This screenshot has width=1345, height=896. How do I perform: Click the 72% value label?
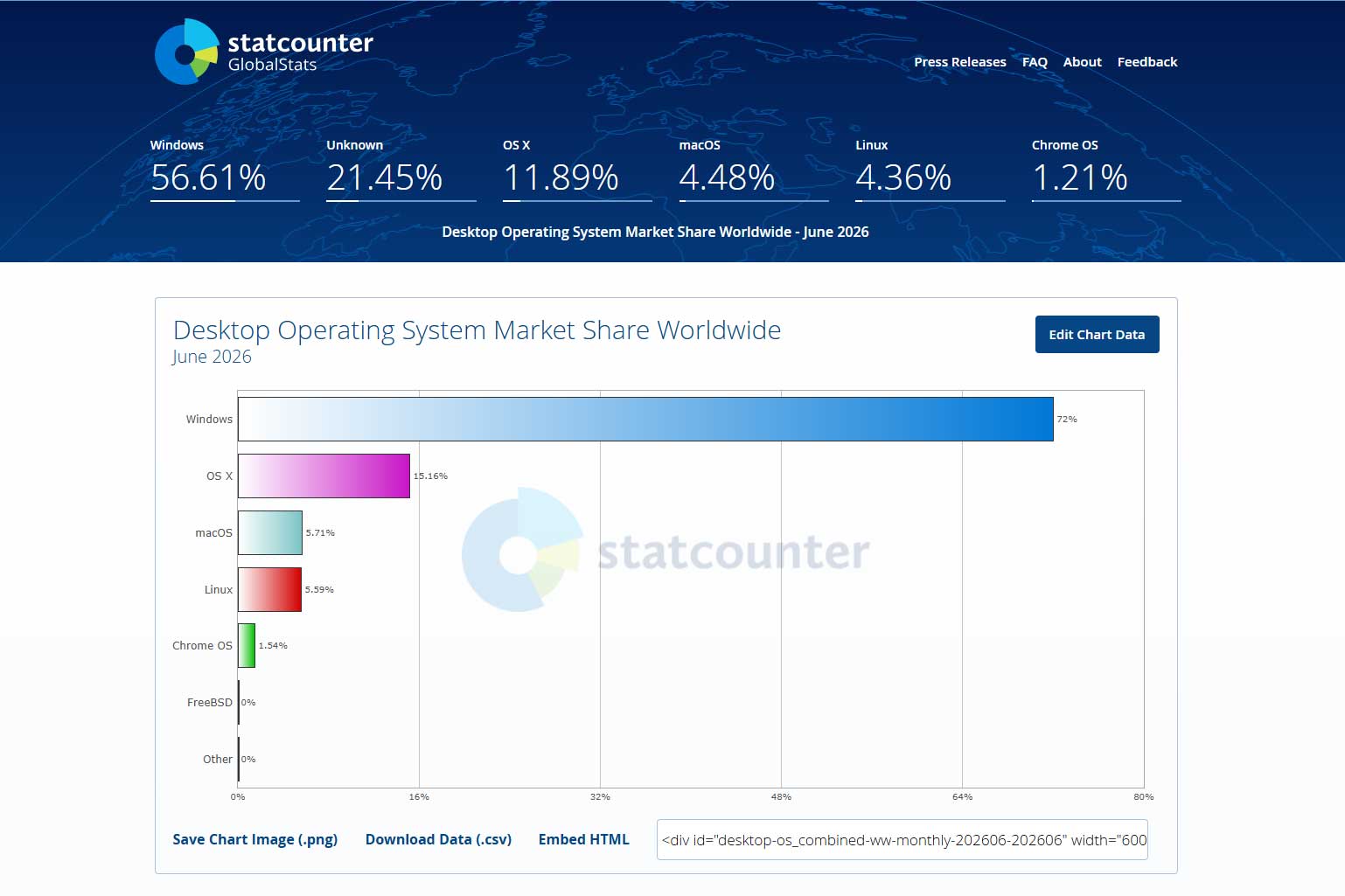pyautogui.click(x=1067, y=420)
